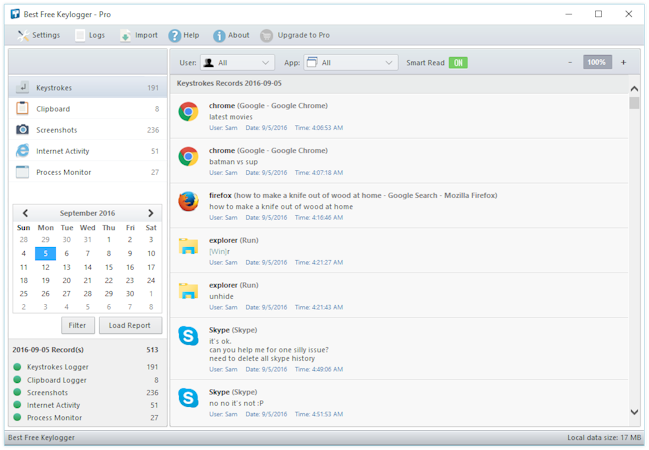This screenshot has height=450, width=649.
Task: Click 'latest movies' keystroke text
Action: coord(231,117)
